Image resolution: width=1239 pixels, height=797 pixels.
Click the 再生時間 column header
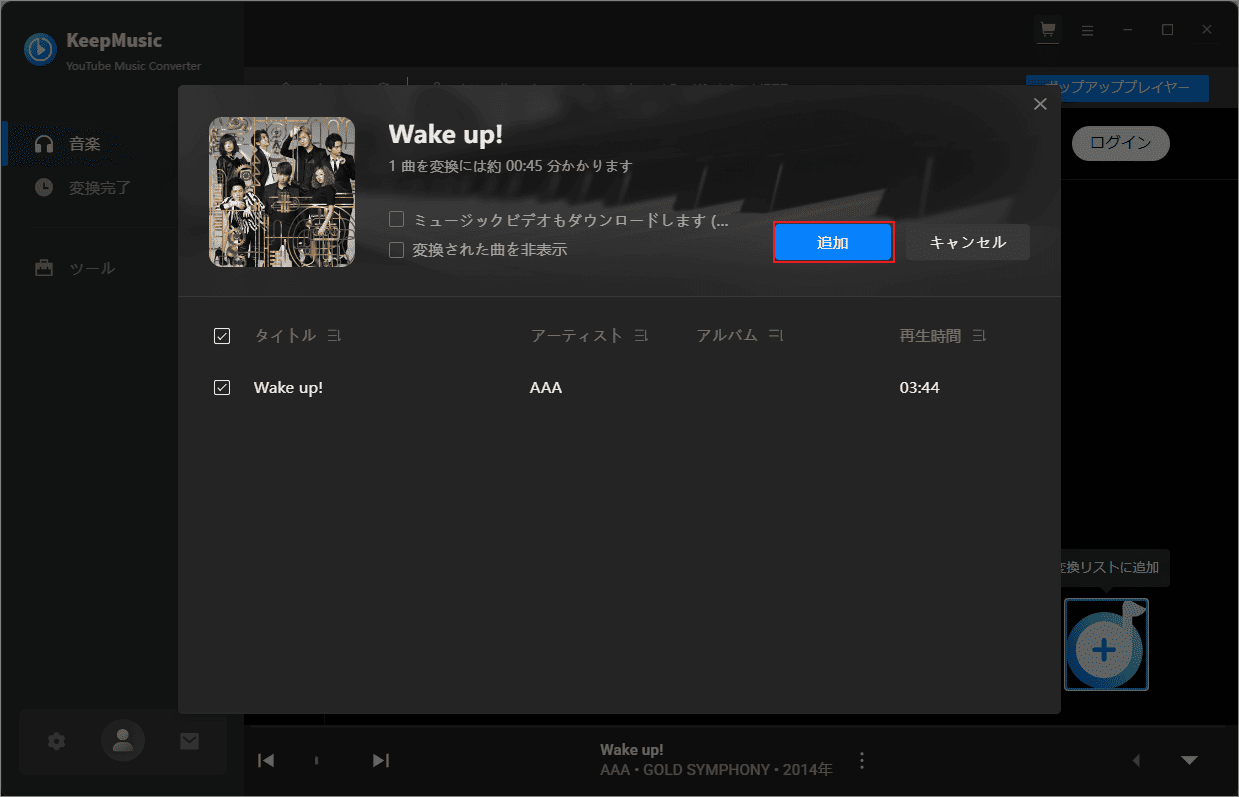point(930,336)
